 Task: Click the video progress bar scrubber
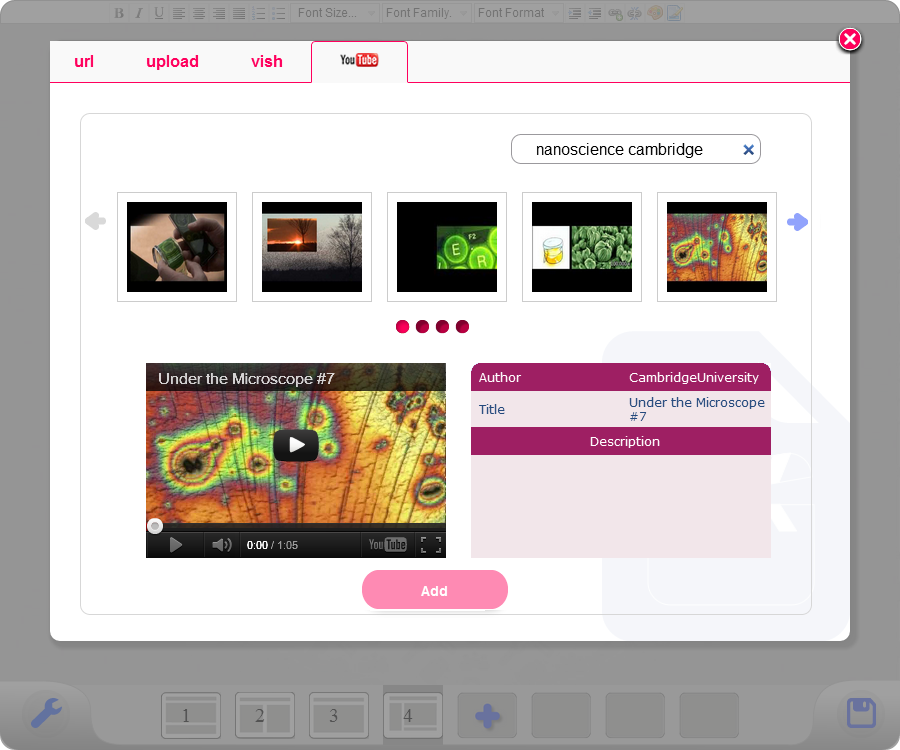(x=155, y=526)
